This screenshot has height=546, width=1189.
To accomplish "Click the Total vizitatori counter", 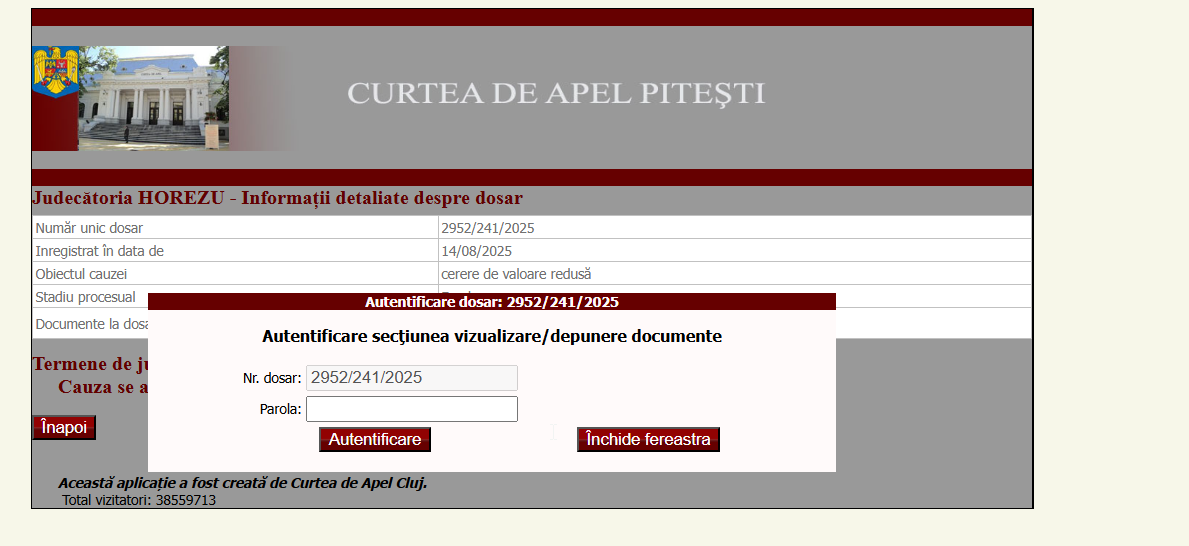I will point(139,500).
